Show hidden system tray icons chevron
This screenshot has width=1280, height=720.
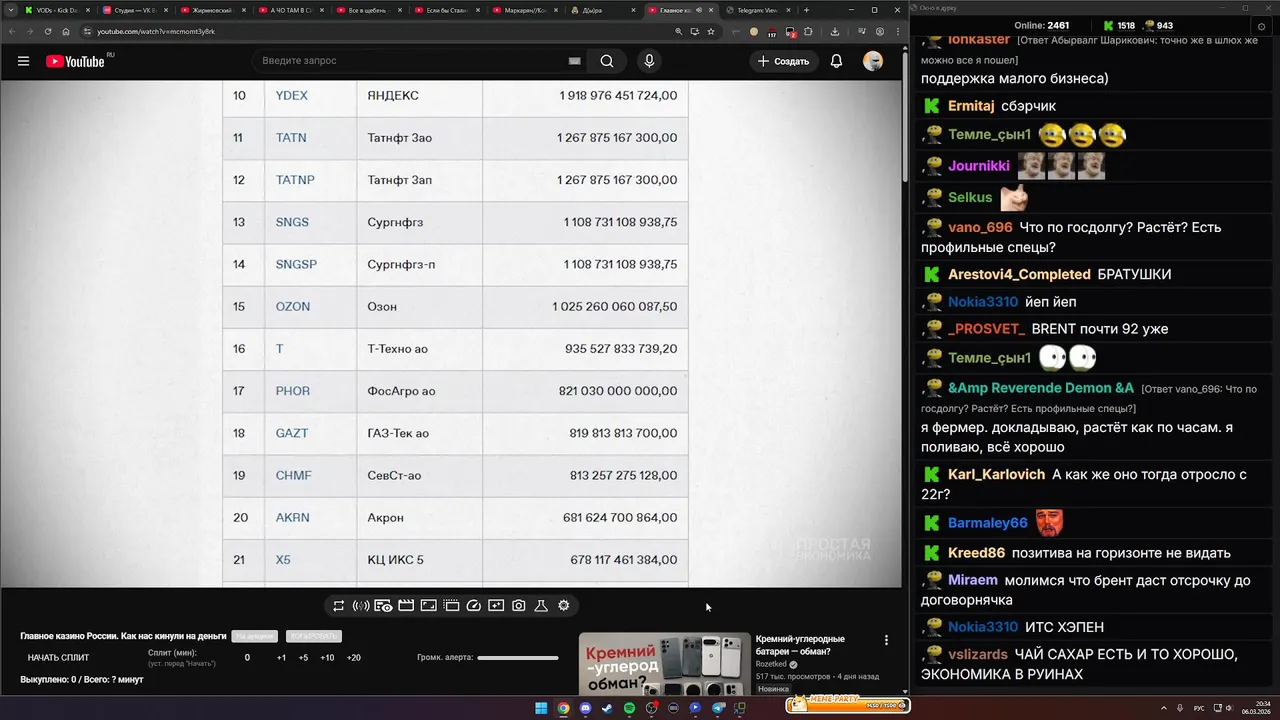click(1164, 708)
